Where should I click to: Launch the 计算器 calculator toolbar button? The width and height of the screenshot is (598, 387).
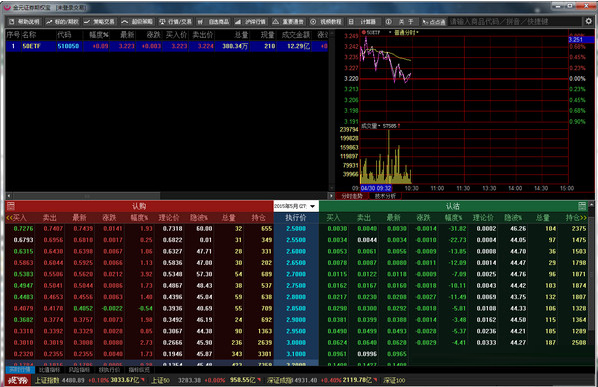[363, 22]
